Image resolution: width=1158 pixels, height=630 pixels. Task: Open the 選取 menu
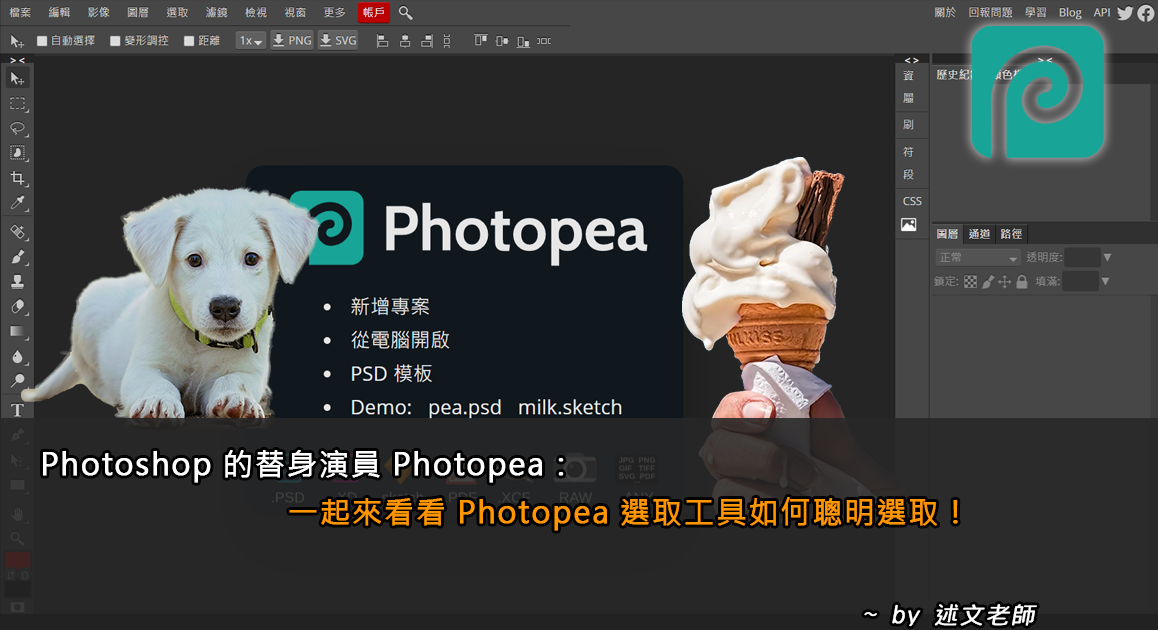click(177, 13)
